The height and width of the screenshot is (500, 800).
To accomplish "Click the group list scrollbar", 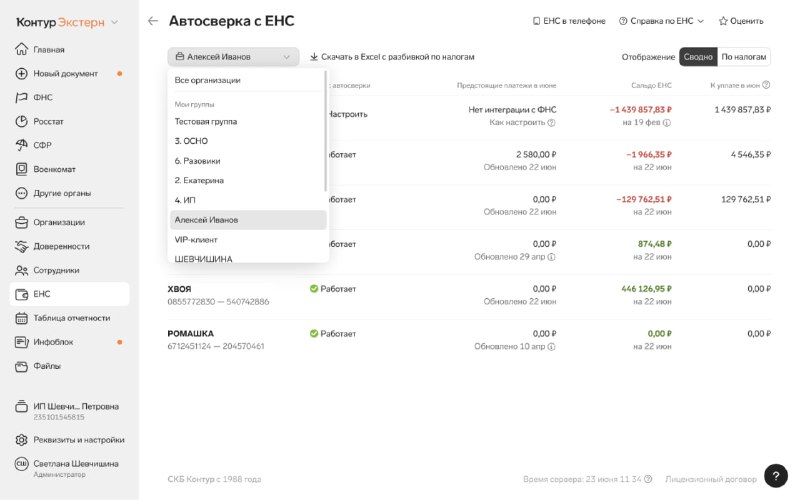I will (x=325, y=131).
